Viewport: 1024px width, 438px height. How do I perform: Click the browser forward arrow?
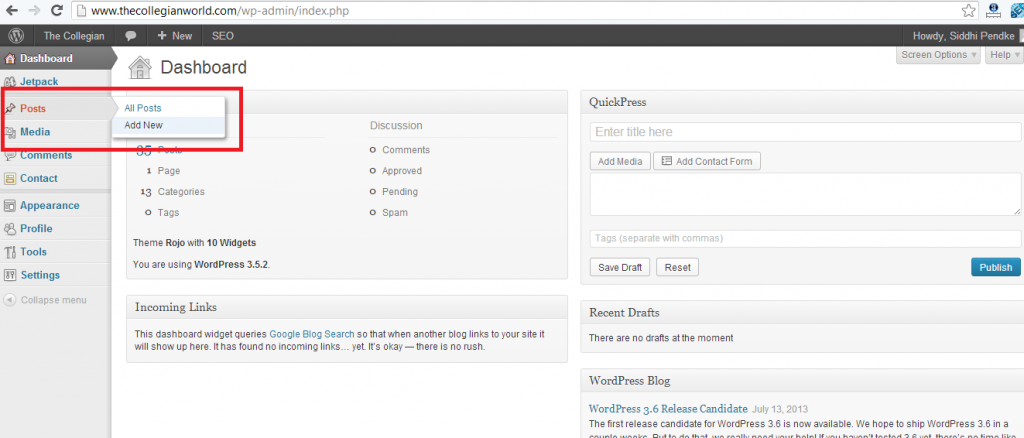(x=34, y=10)
